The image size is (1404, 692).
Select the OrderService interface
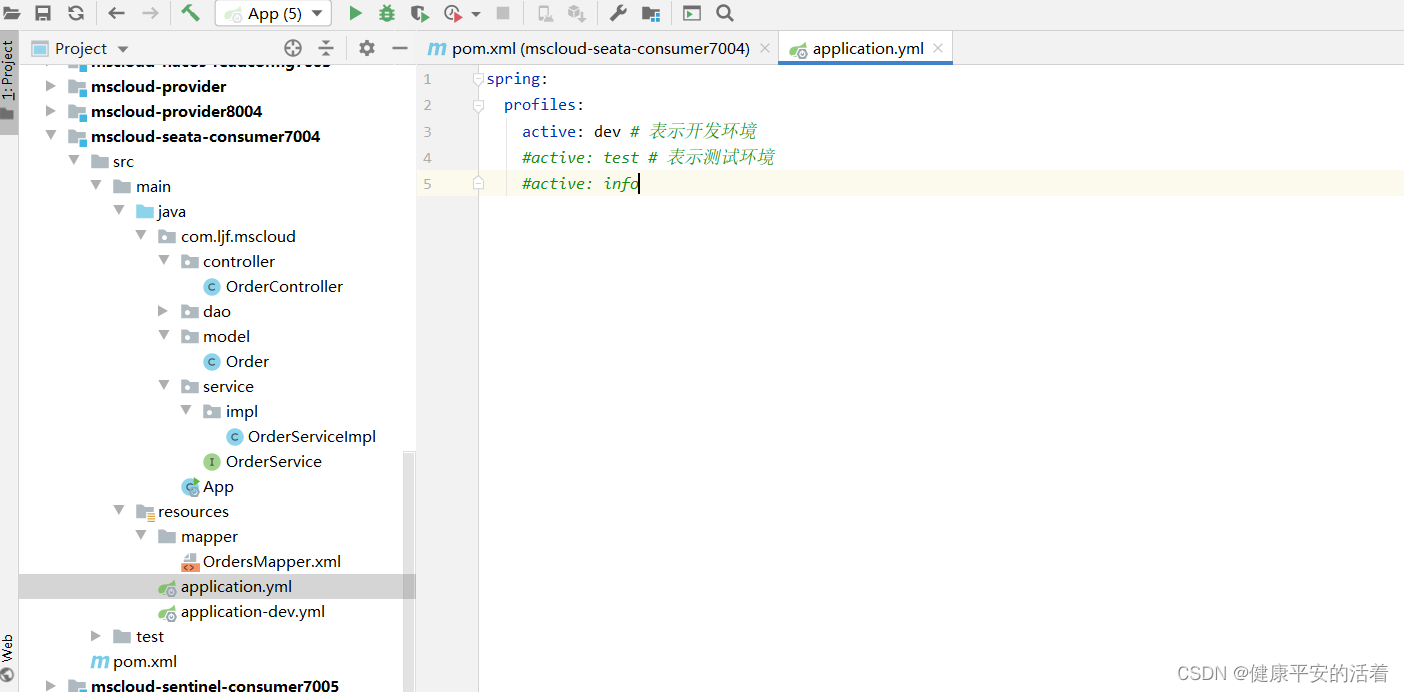[263, 461]
